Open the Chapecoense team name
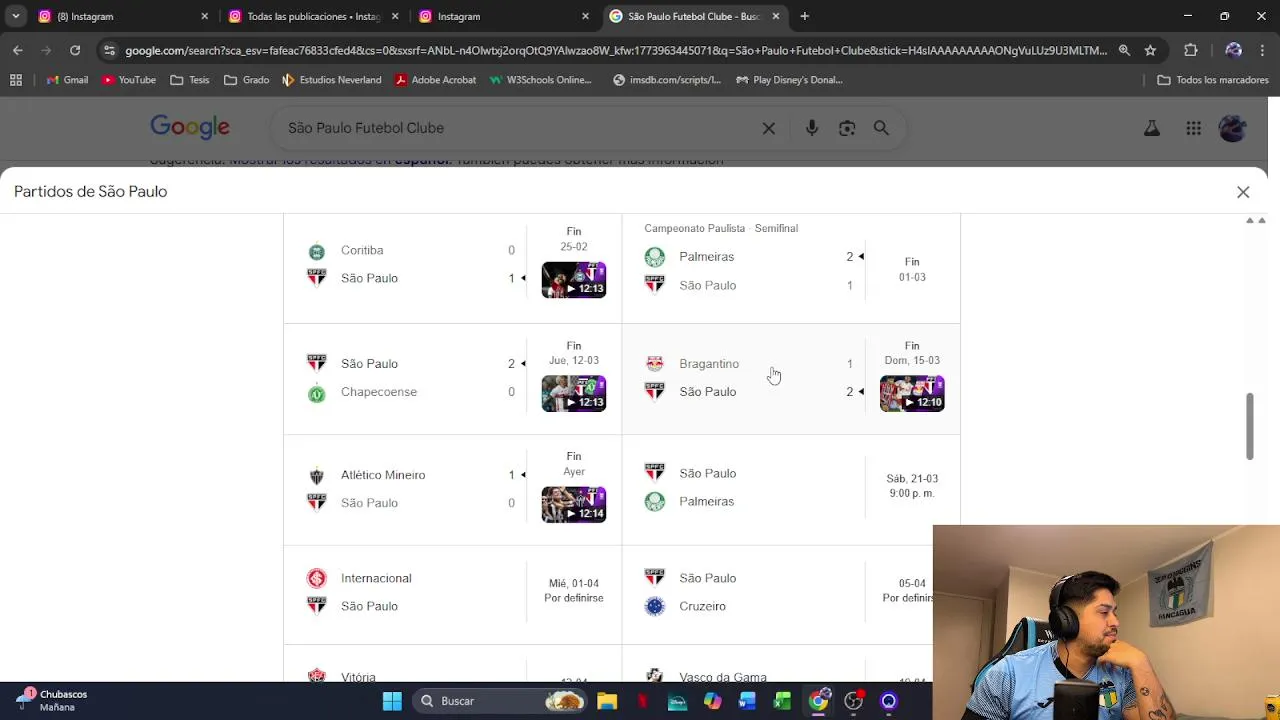This screenshot has height=720, width=1280. tap(379, 392)
